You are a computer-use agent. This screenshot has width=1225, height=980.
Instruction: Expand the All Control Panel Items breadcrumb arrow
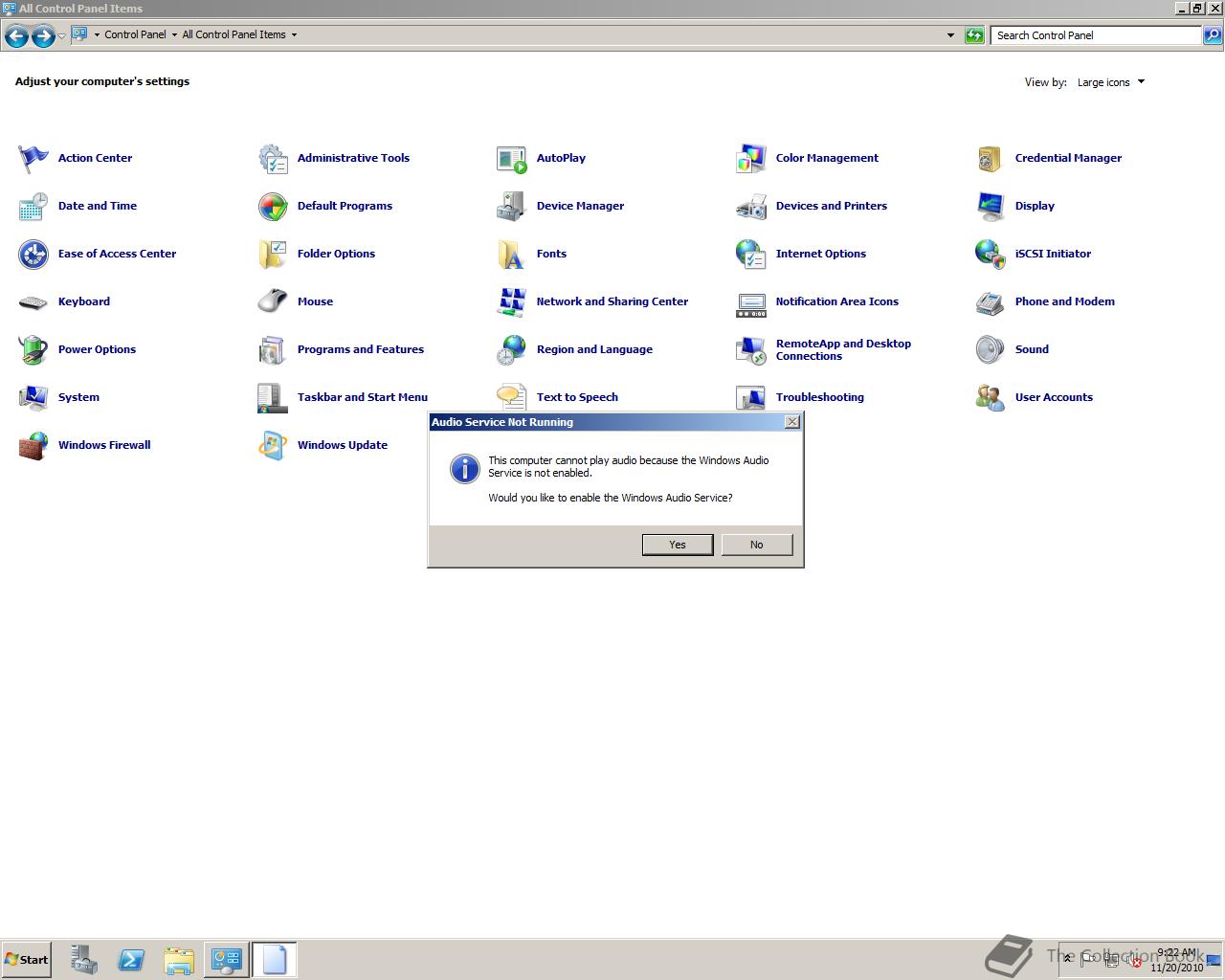294,34
